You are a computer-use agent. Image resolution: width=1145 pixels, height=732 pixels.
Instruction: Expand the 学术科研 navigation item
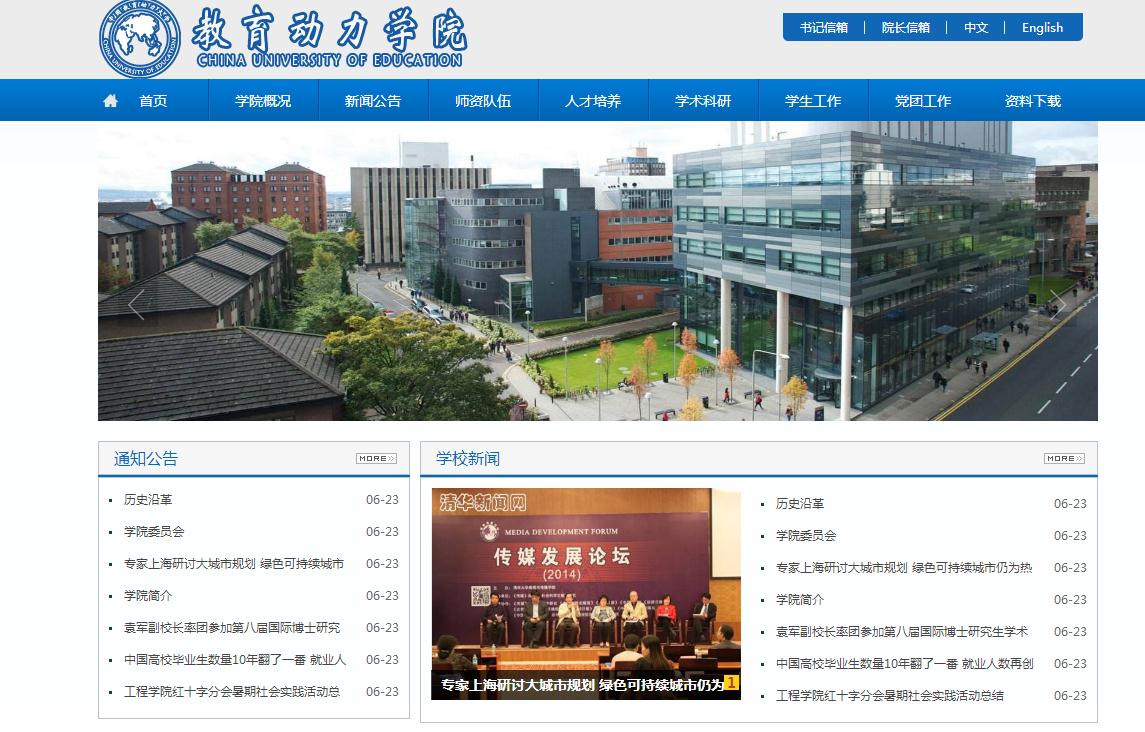(703, 101)
